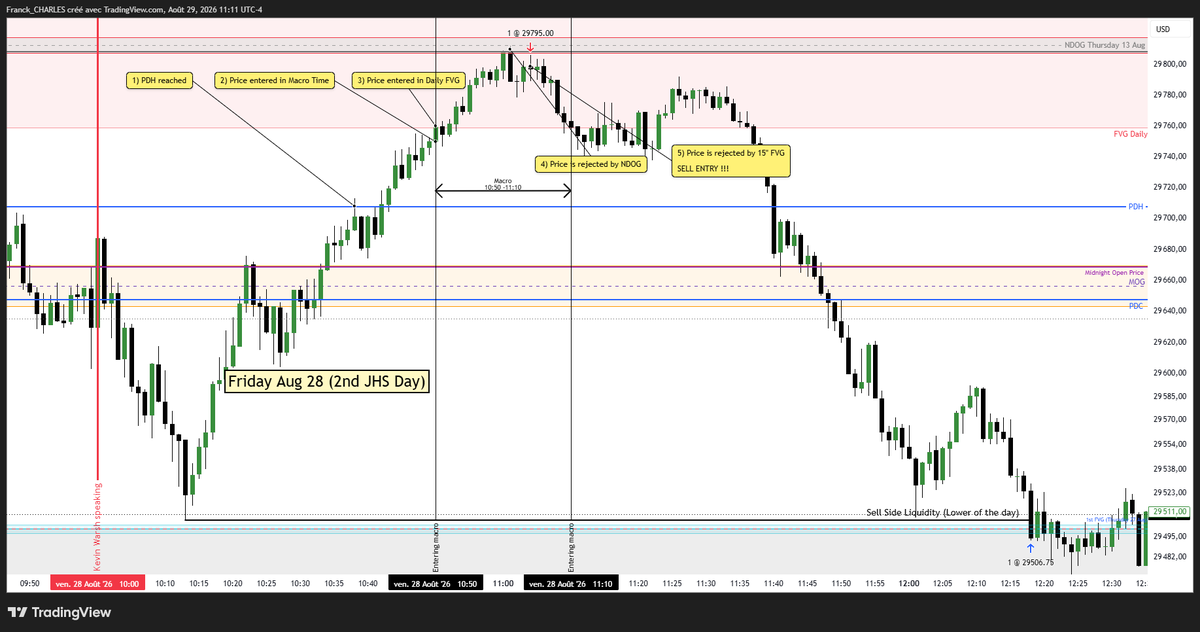Image resolution: width=1200 pixels, height=632 pixels.
Task: Click the 11:20 time axis label
Action: tap(638, 583)
